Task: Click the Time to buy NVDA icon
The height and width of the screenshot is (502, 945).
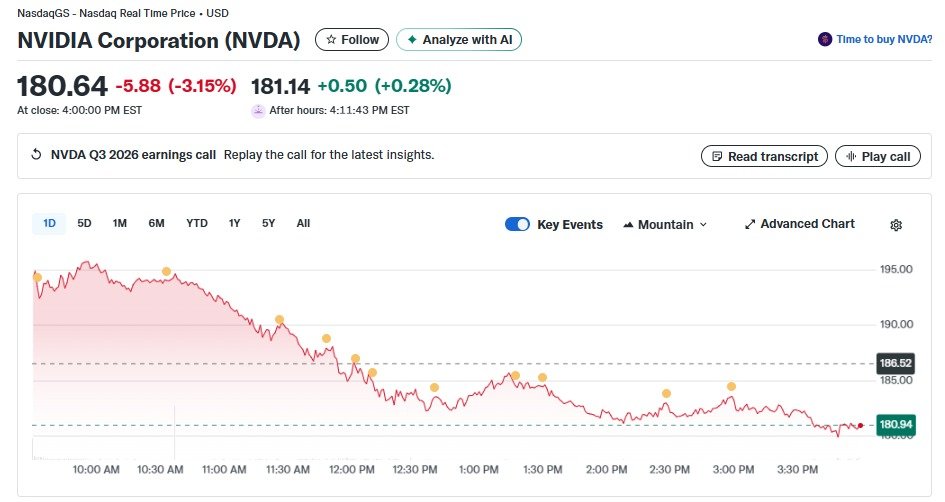Action: (825, 39)
